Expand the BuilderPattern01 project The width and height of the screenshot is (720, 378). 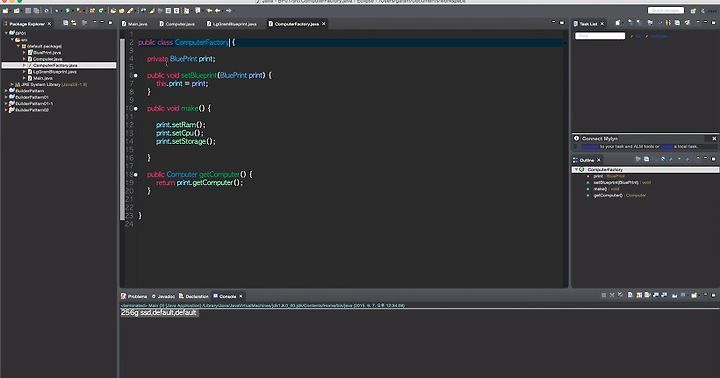(x=6, y=97)
